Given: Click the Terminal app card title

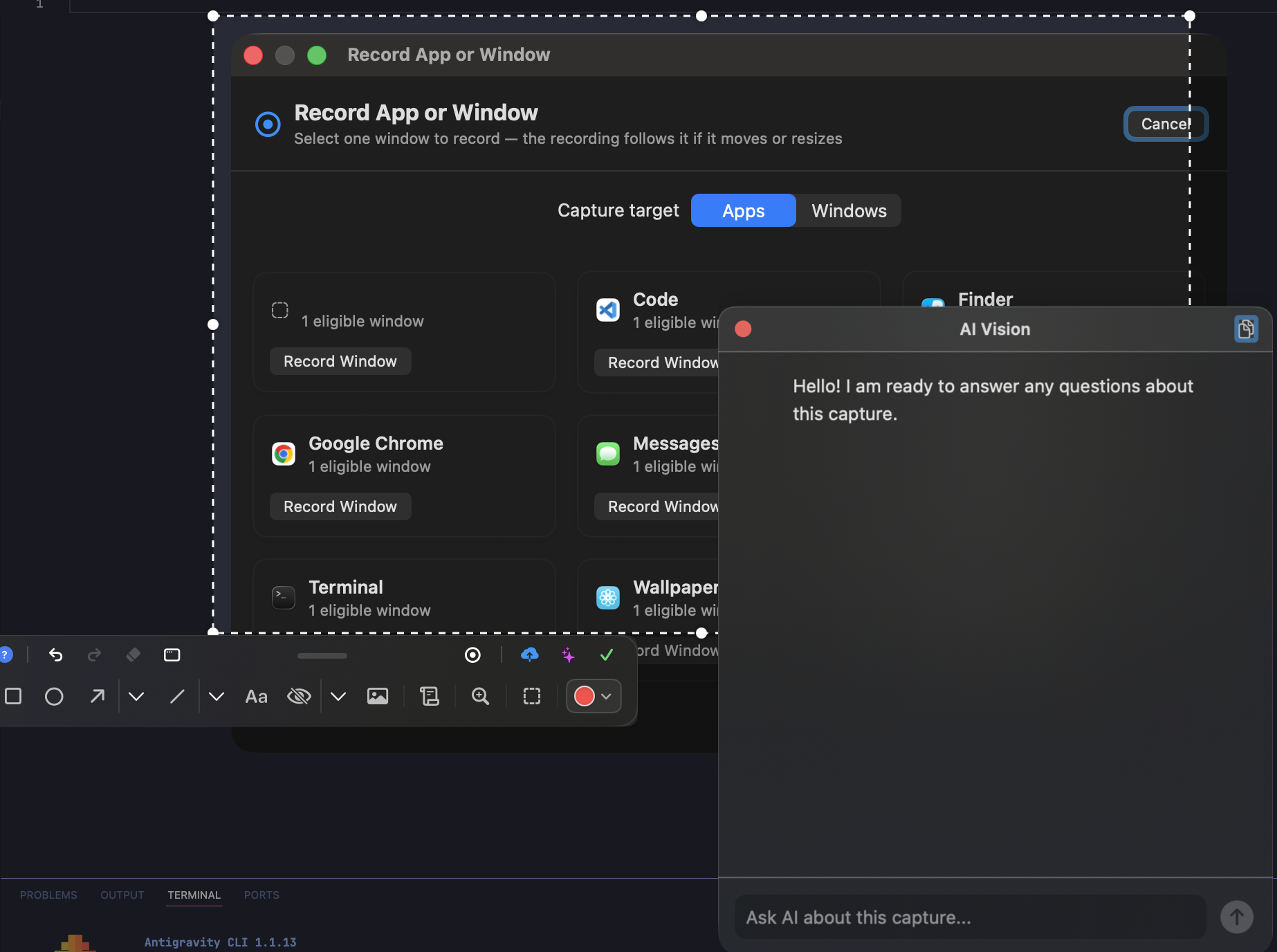Looking at the screenshot, I should tap(346, 587).
